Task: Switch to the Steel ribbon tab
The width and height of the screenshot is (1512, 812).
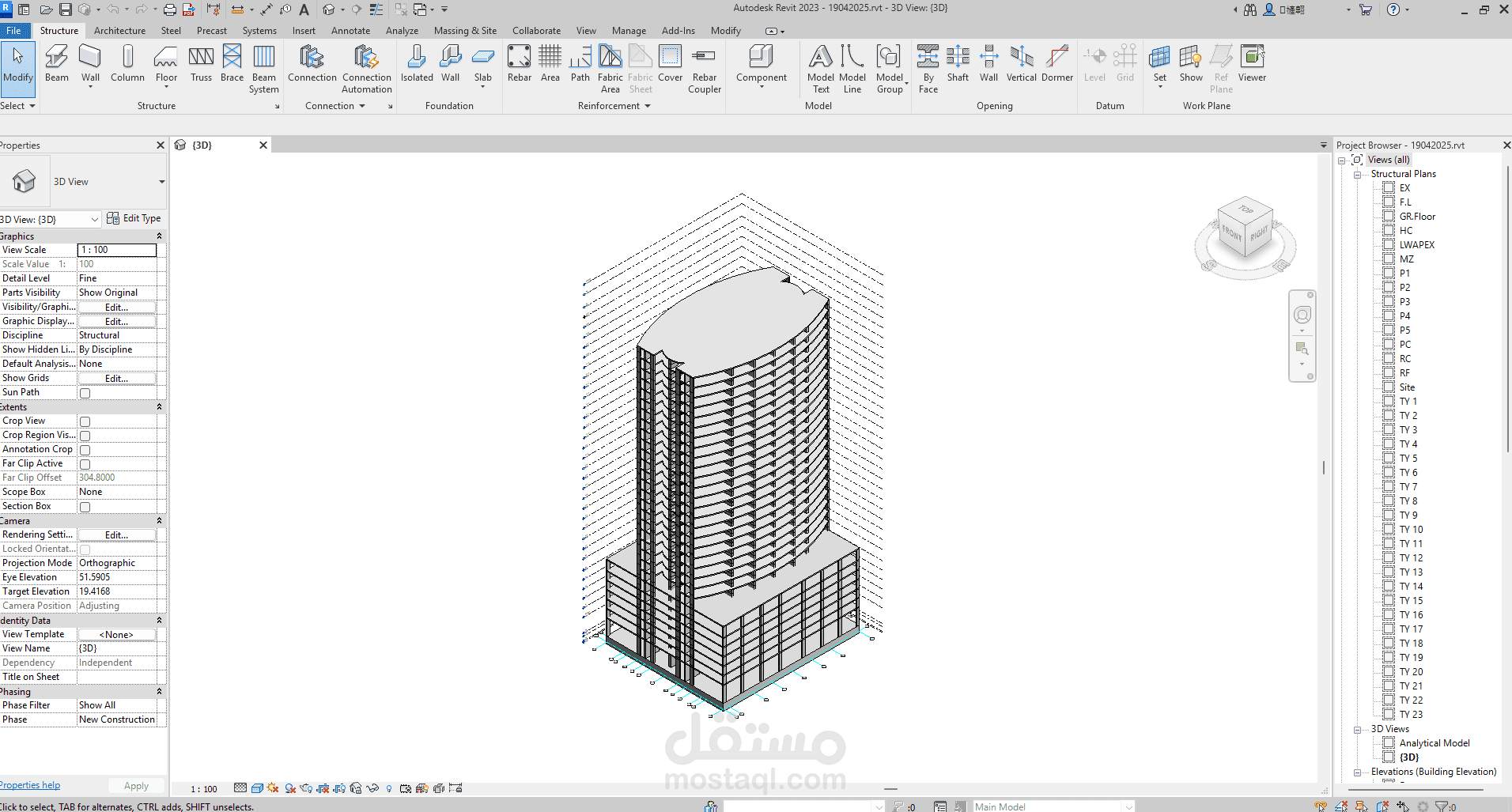Action: (171, 31)
